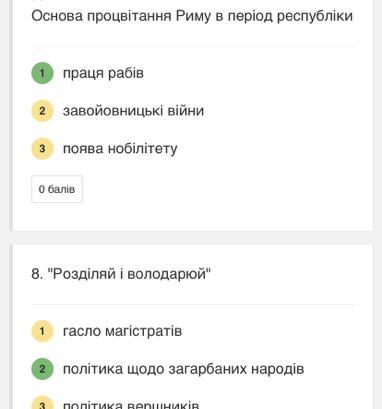The image size is (382, 409).
Task: Click yellow circle 3 beside 'поява нобілітету'
Action: coord(42,148)
